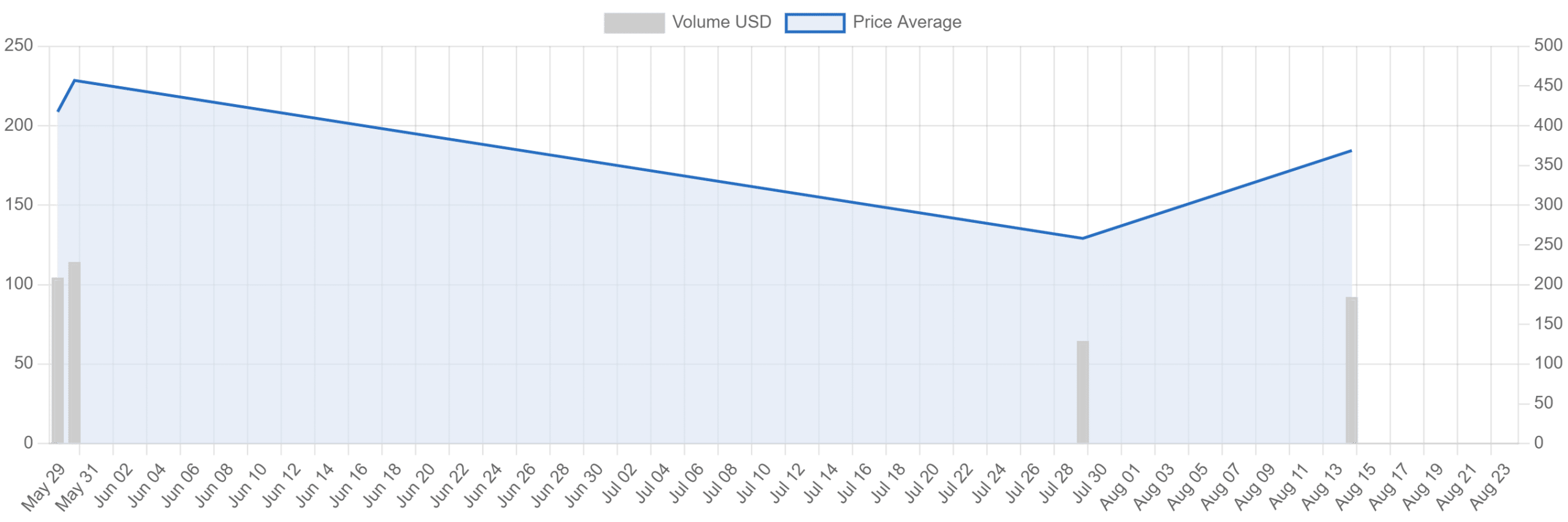Screen dimensions: 1568x522
Task: Select the Aug 14 volume bar
Action: (1351, 370)
